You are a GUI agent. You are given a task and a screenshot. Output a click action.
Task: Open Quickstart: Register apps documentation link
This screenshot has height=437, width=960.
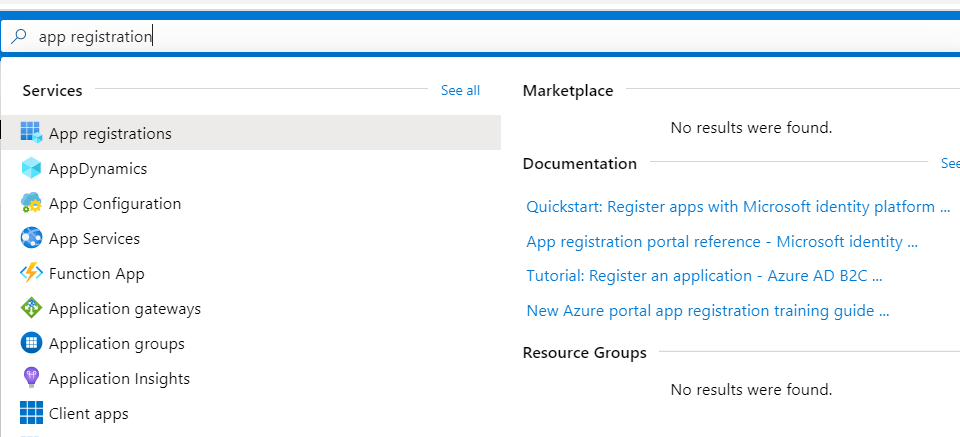point(737,207)
